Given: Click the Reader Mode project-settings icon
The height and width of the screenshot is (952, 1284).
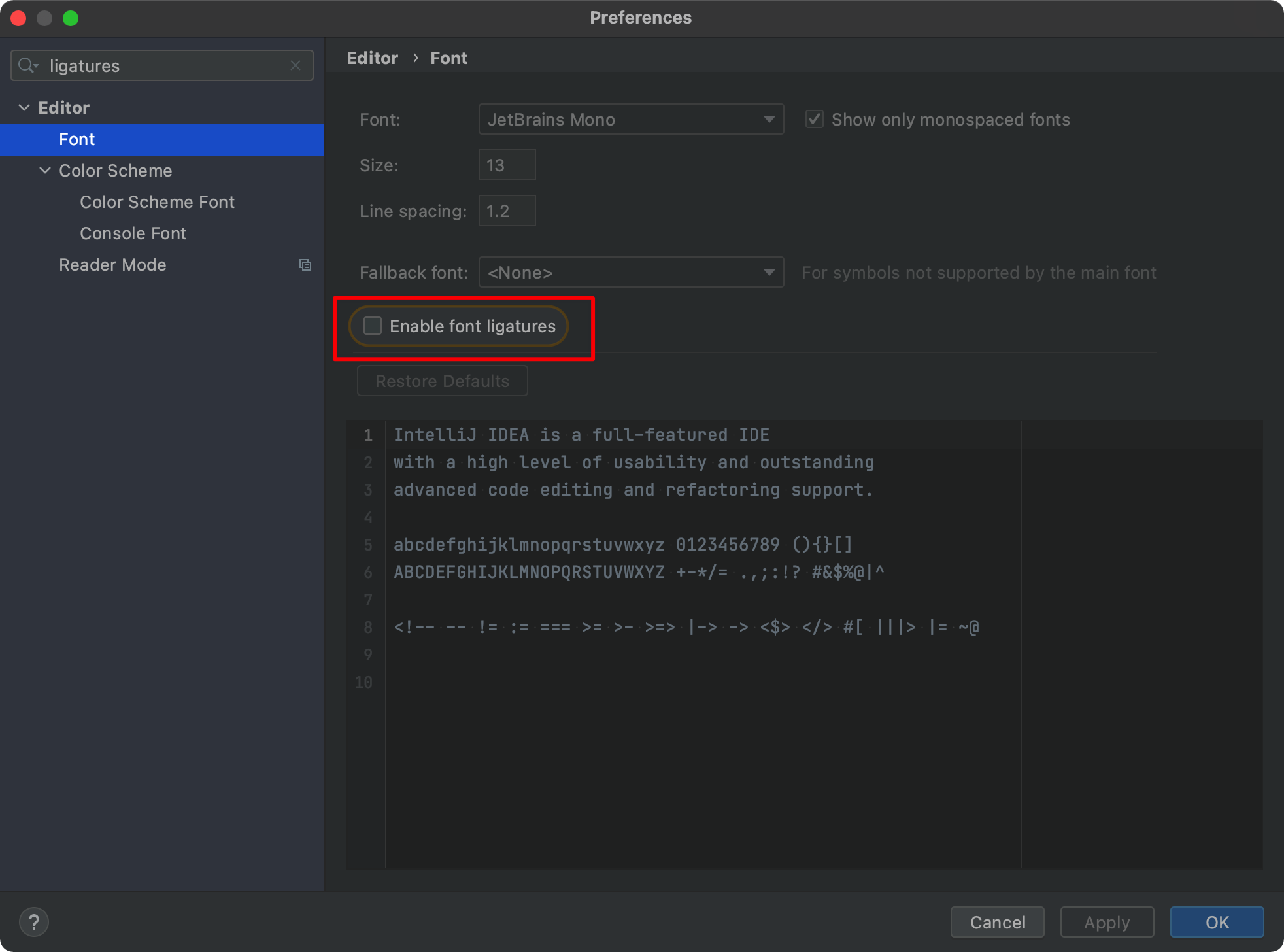Looking at the screenshot, I should coord(305,265).
